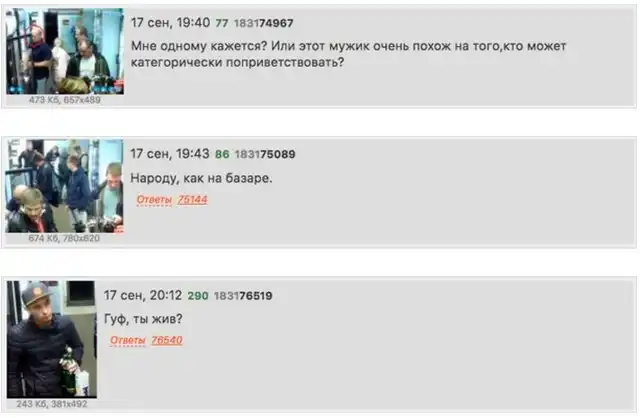Click the message text 'Гуф, ты жив?'
Image resolution: width=640 pixels, height=418 pixels.
tap(143, 318)
